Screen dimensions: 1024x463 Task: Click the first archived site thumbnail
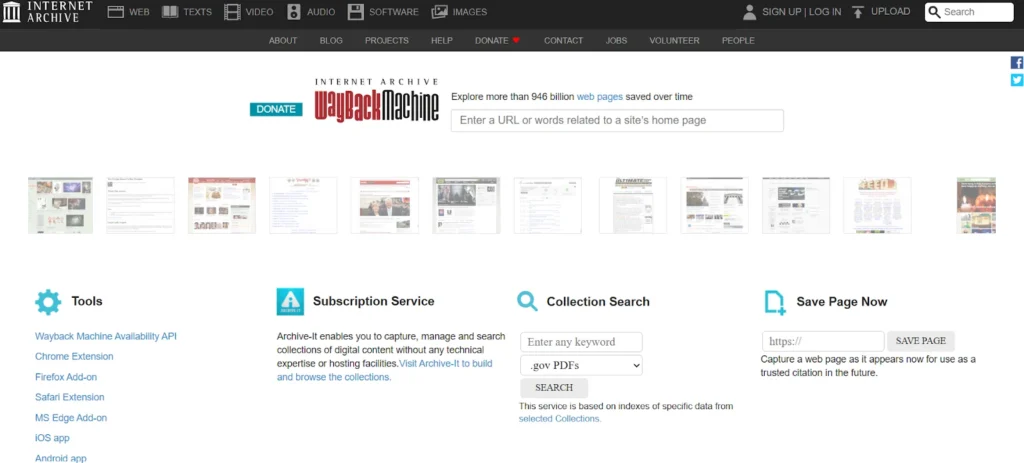pyautogui.click(x=60, y=205)
